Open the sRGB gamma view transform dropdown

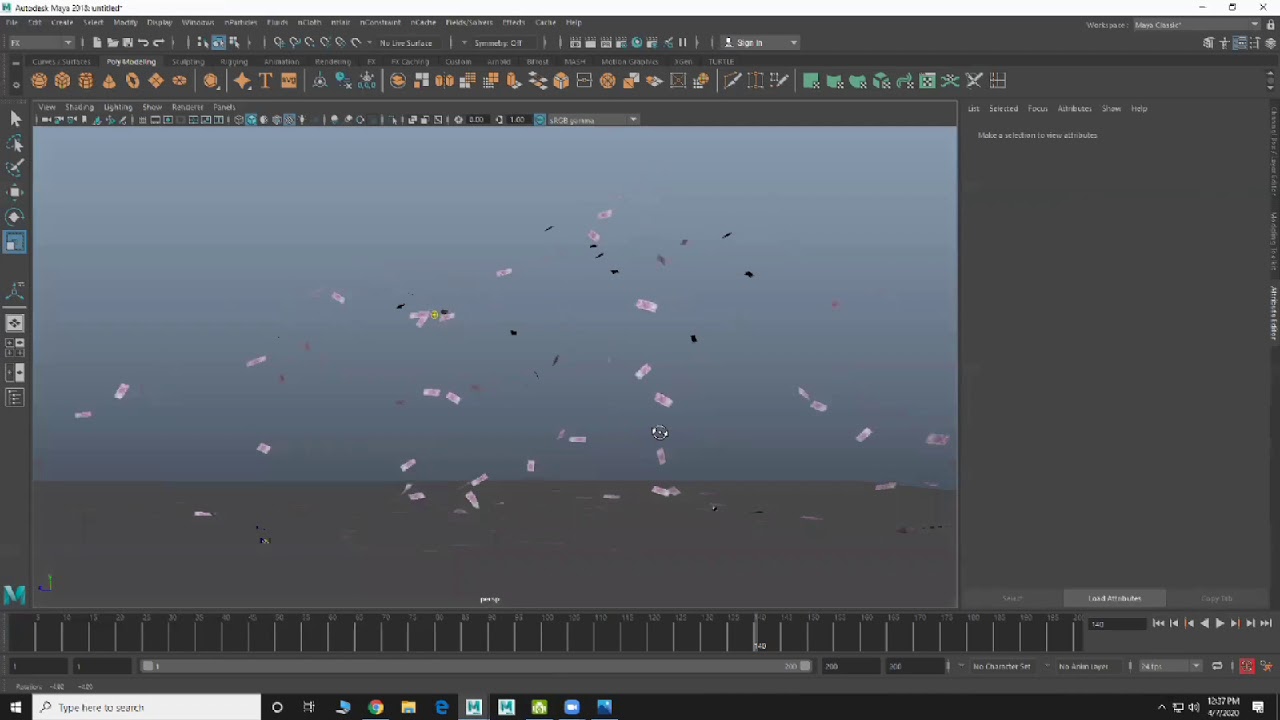pyautogui.click(x=593, y=120)
